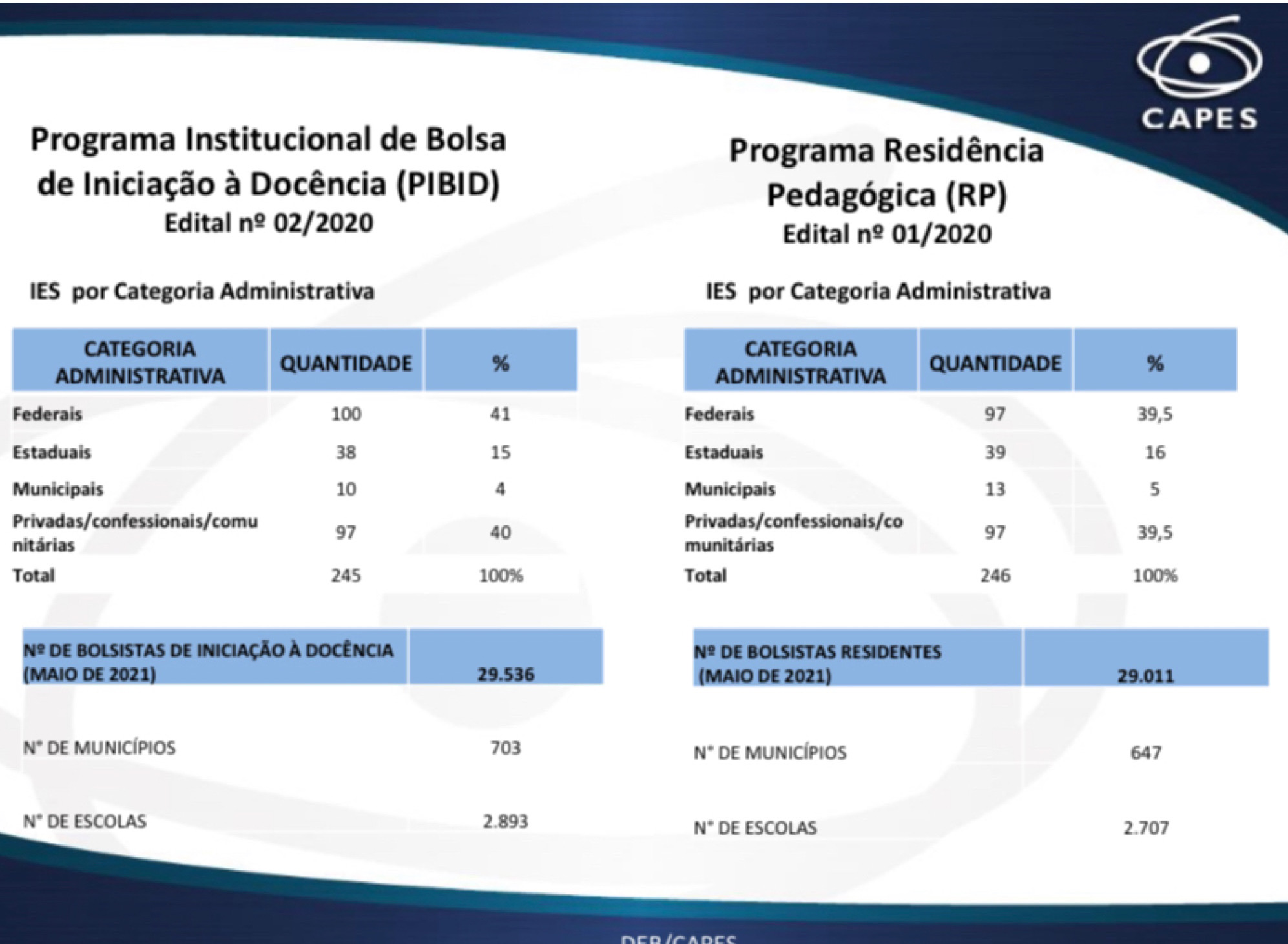Click bolsistas residentes value 29.011

1145,676
